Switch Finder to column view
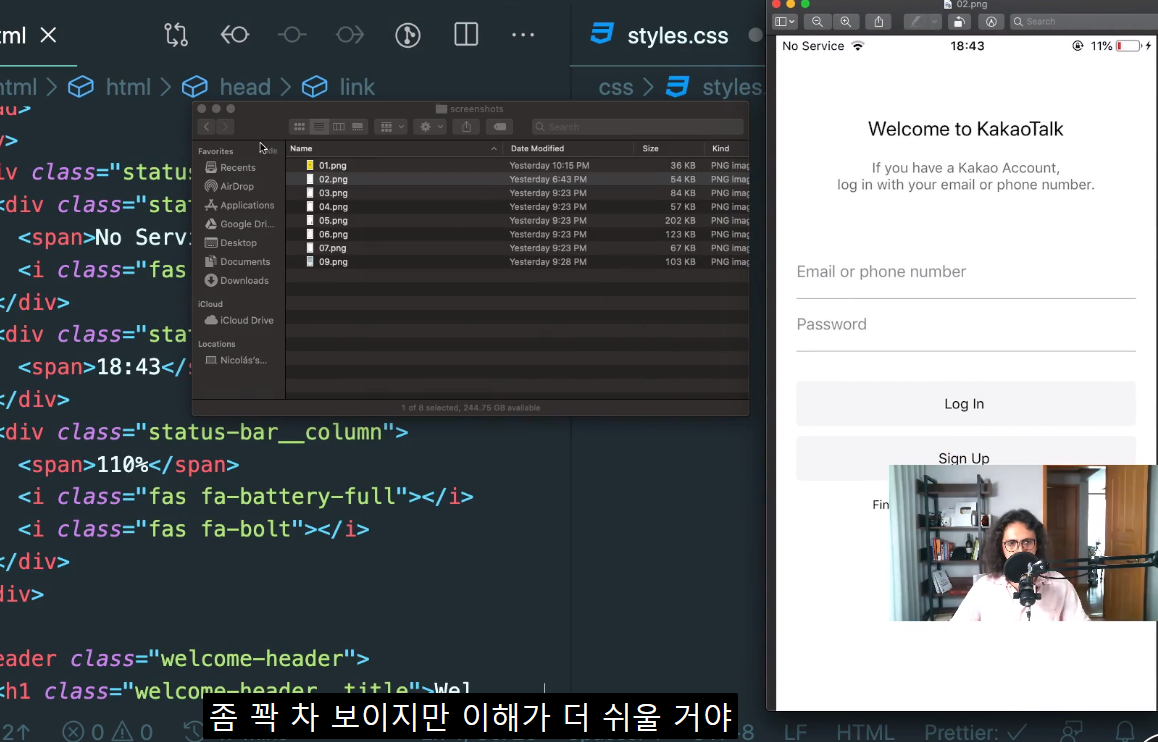 [x=338, y=127]
